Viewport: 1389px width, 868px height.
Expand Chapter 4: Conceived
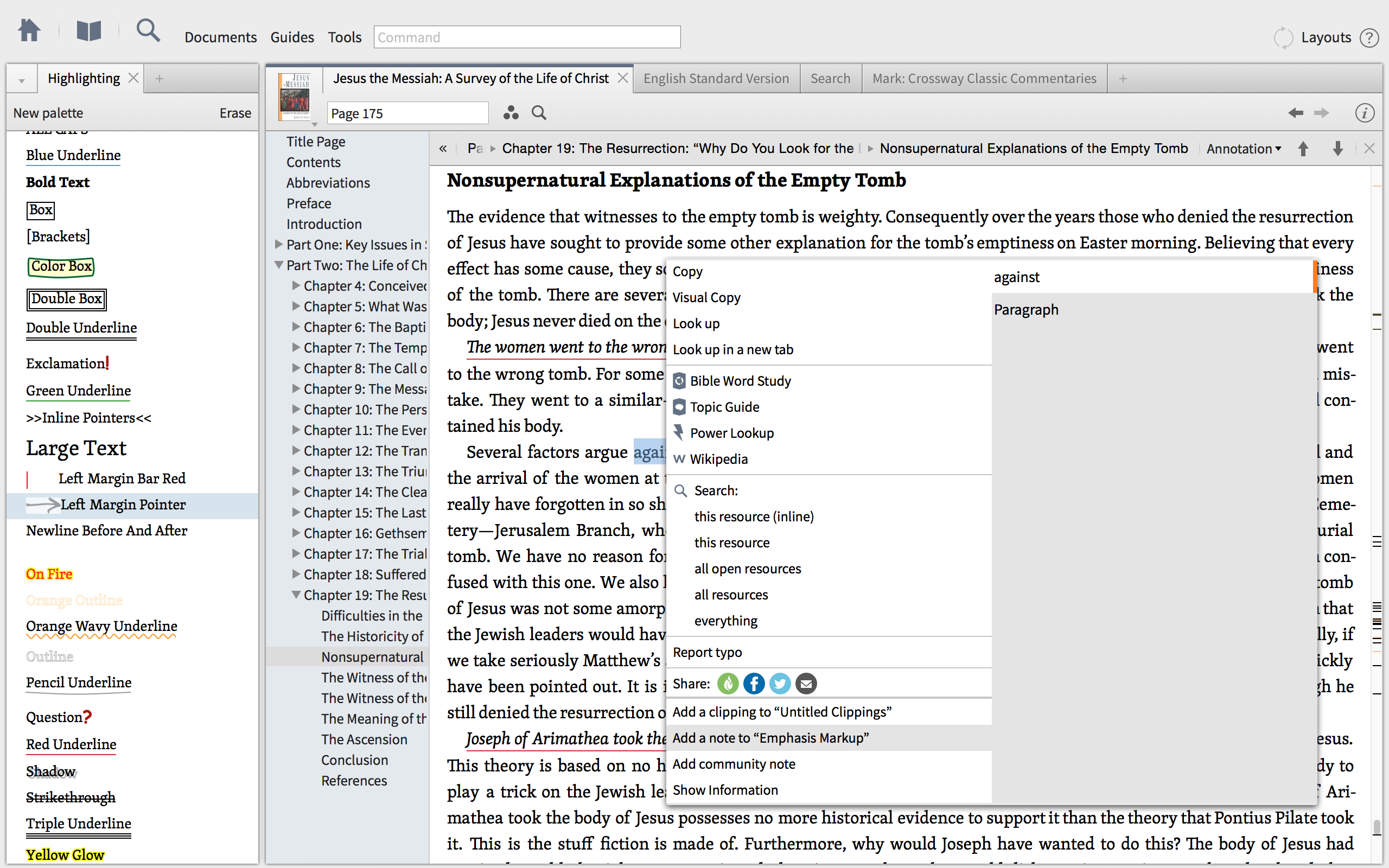point(296,285)
